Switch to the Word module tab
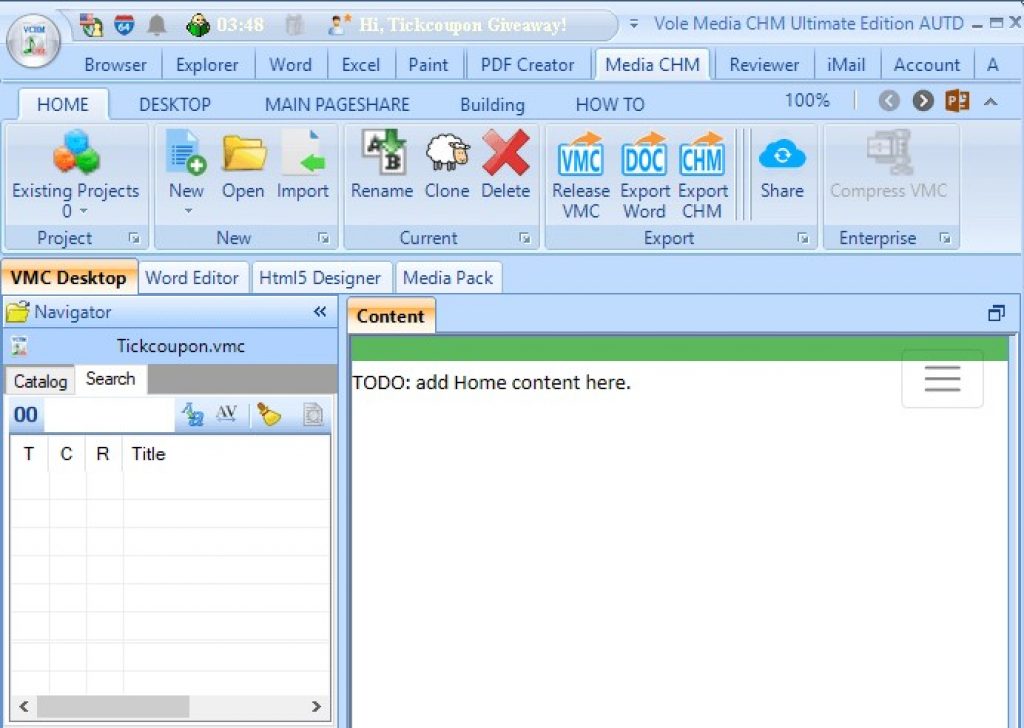 (291, 65)
